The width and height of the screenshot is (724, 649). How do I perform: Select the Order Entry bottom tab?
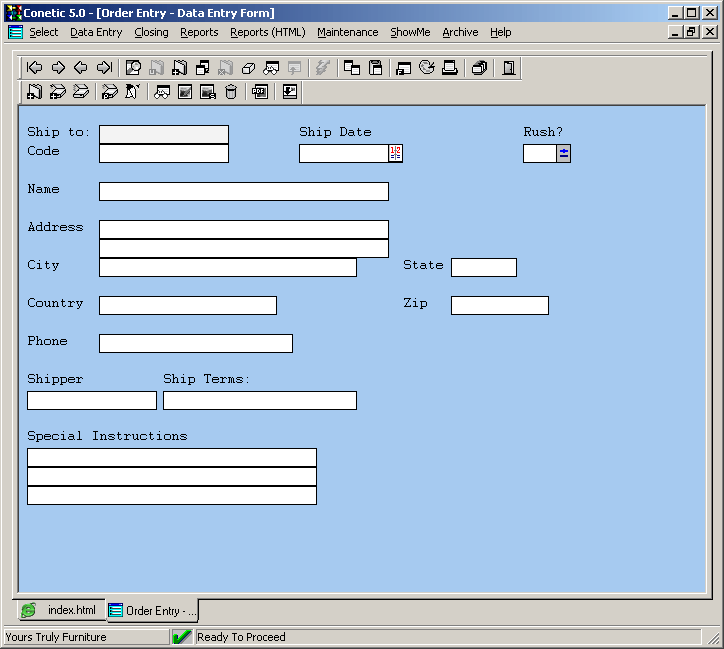[153, 611]
